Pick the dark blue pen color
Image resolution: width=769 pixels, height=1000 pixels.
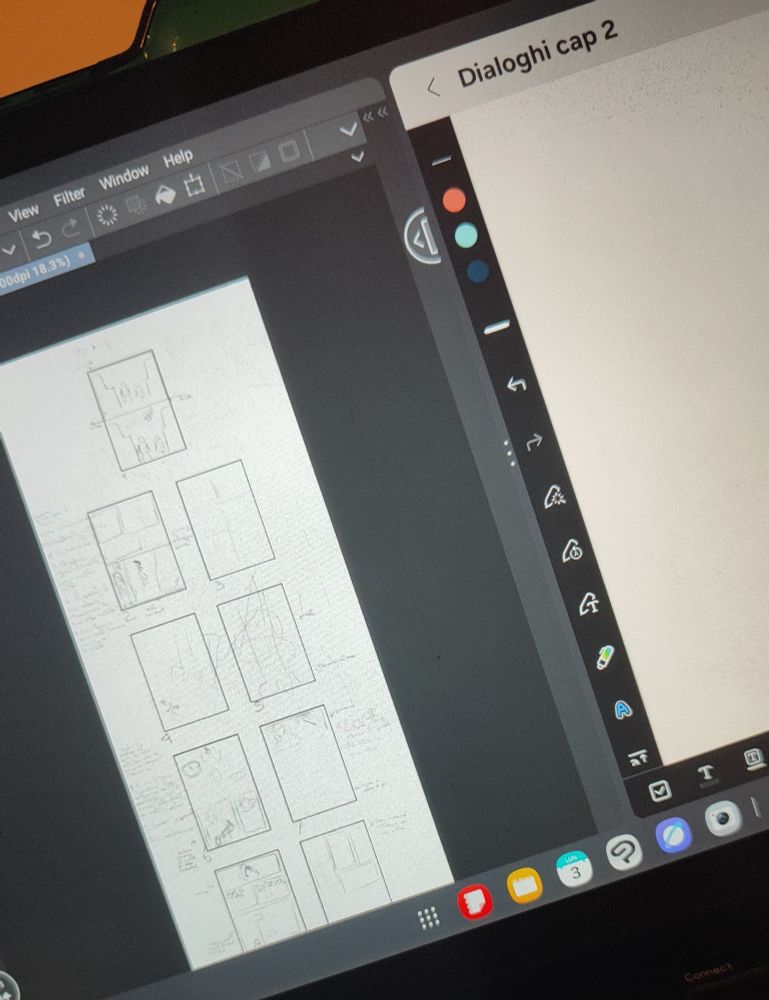point(478,271)
